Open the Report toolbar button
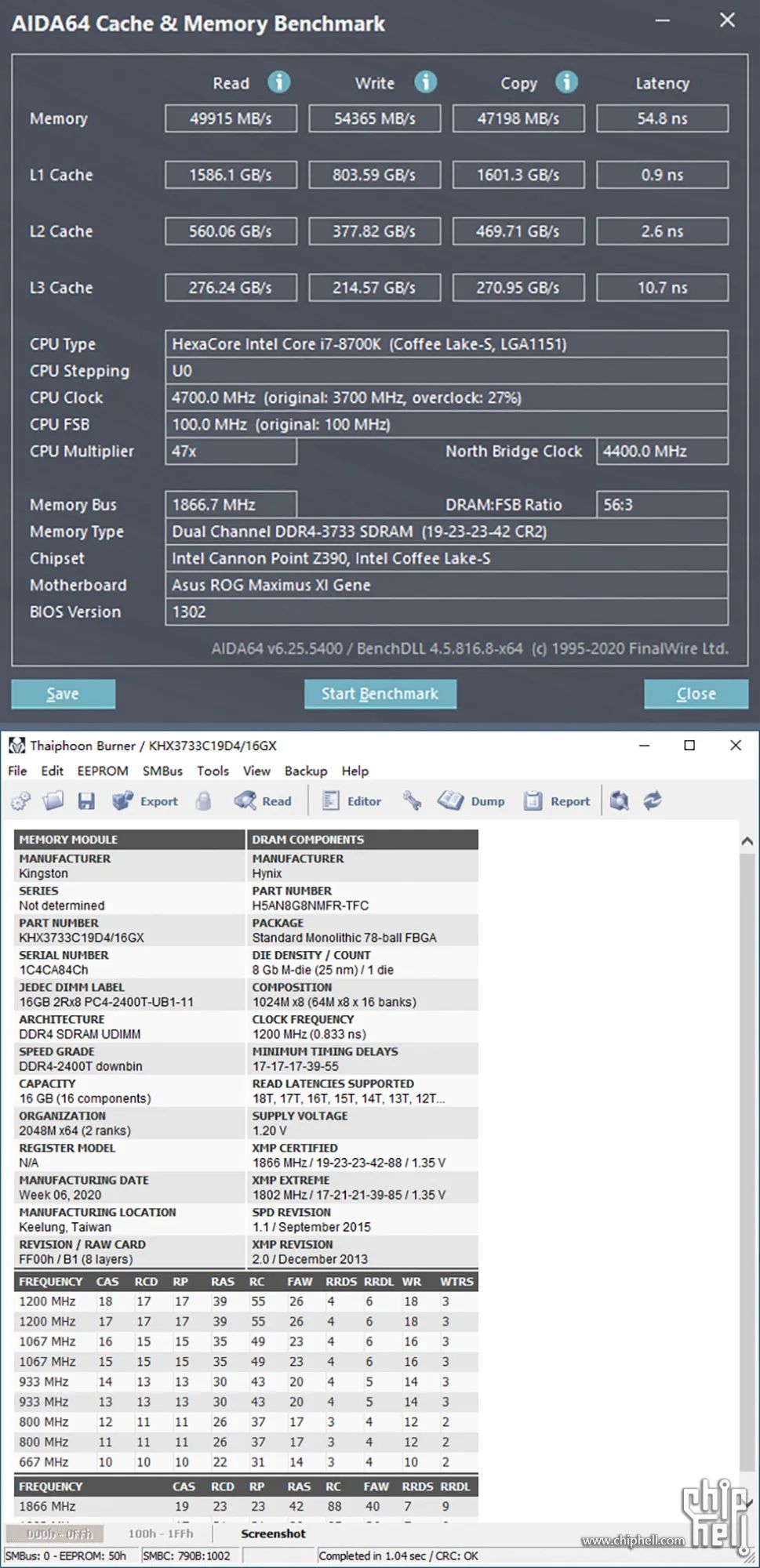Screen dimensions: 760x1568 tap(557, 800)
